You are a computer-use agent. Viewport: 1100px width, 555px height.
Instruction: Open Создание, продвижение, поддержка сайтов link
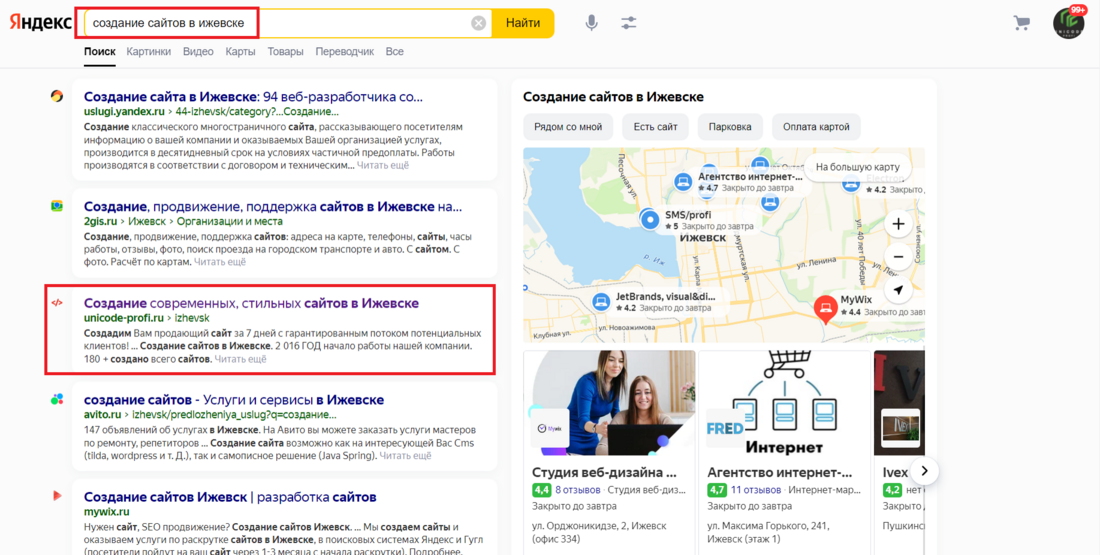(x=273, y=207)
